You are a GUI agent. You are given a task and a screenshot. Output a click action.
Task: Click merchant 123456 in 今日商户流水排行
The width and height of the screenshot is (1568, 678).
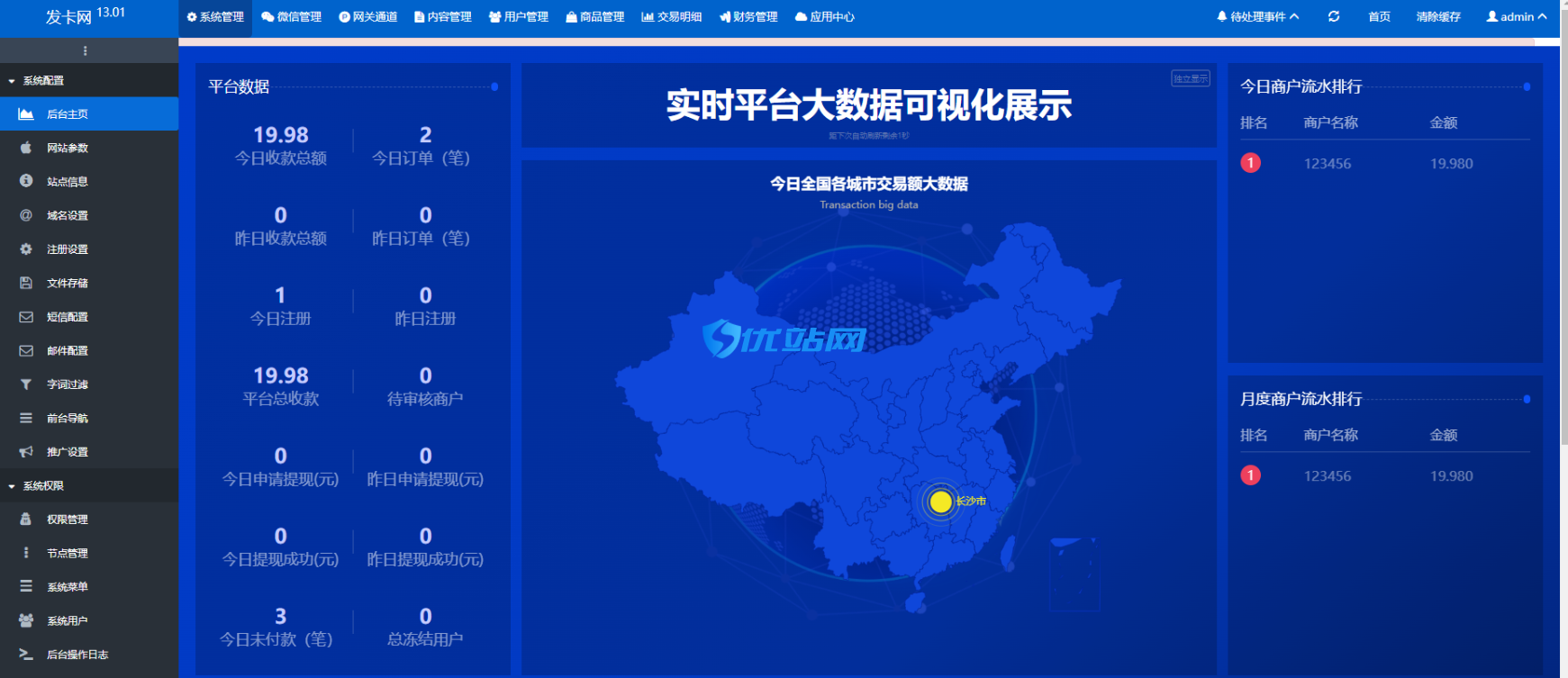pos(1328,164)
